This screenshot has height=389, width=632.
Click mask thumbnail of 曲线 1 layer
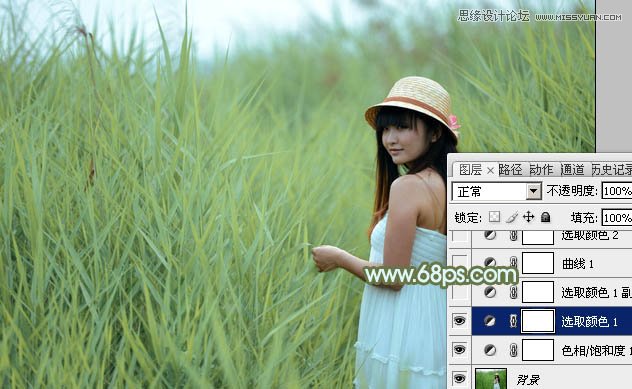[538, 263]
